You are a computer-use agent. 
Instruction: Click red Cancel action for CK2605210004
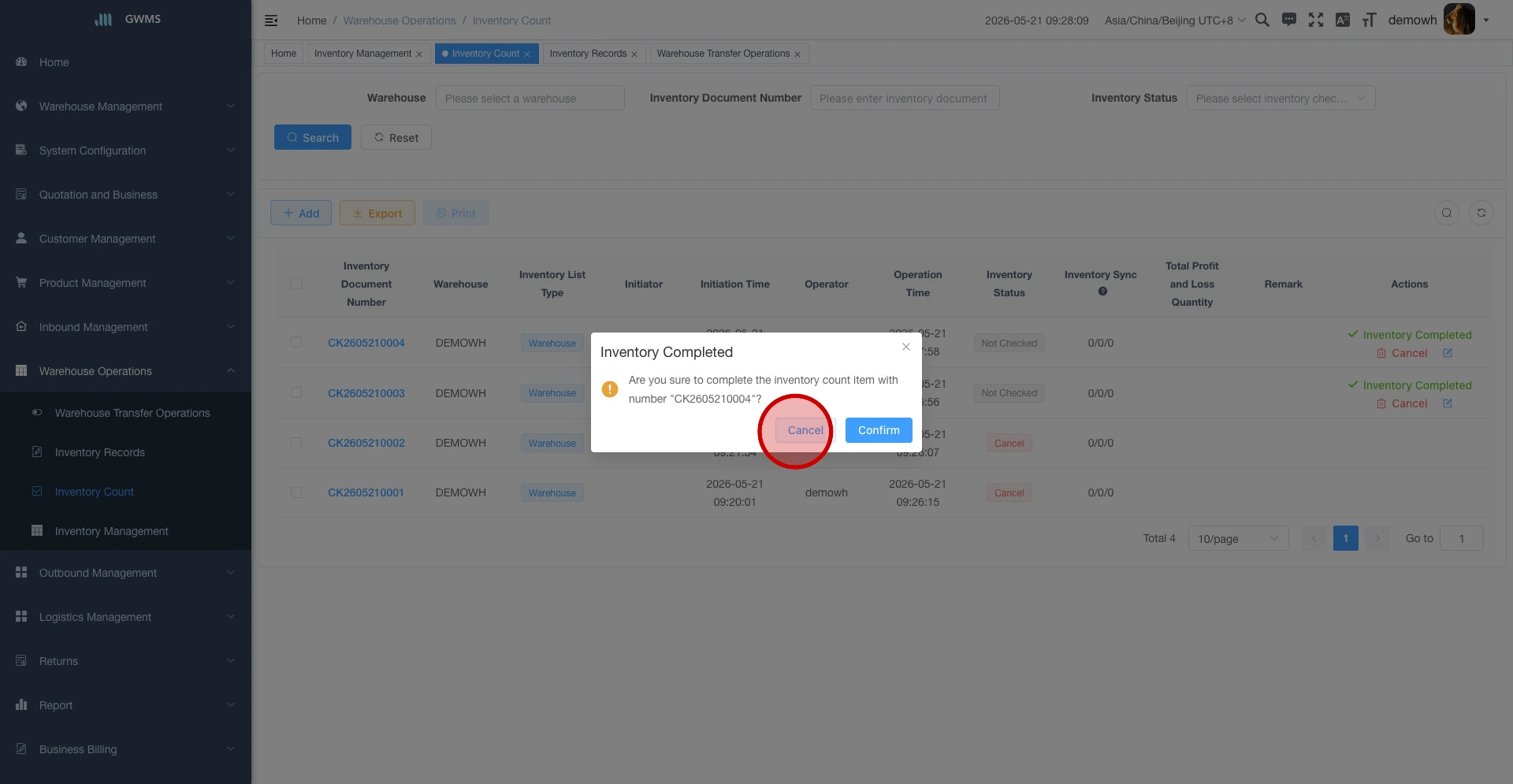click(1402, 353)
